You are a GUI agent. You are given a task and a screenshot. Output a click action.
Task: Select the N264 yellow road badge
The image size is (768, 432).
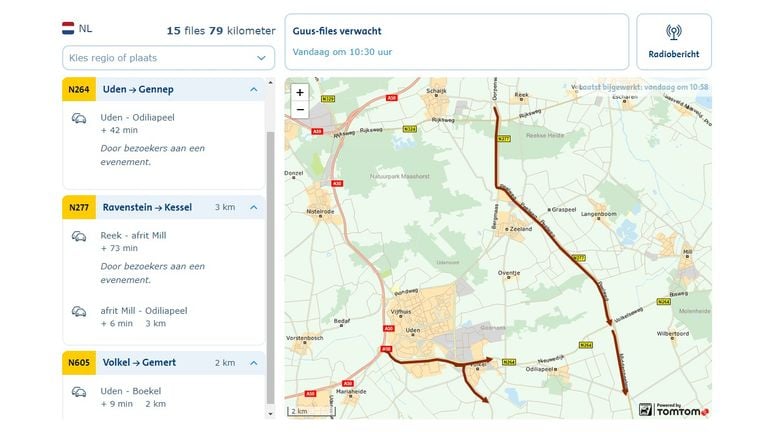[78, 90]
